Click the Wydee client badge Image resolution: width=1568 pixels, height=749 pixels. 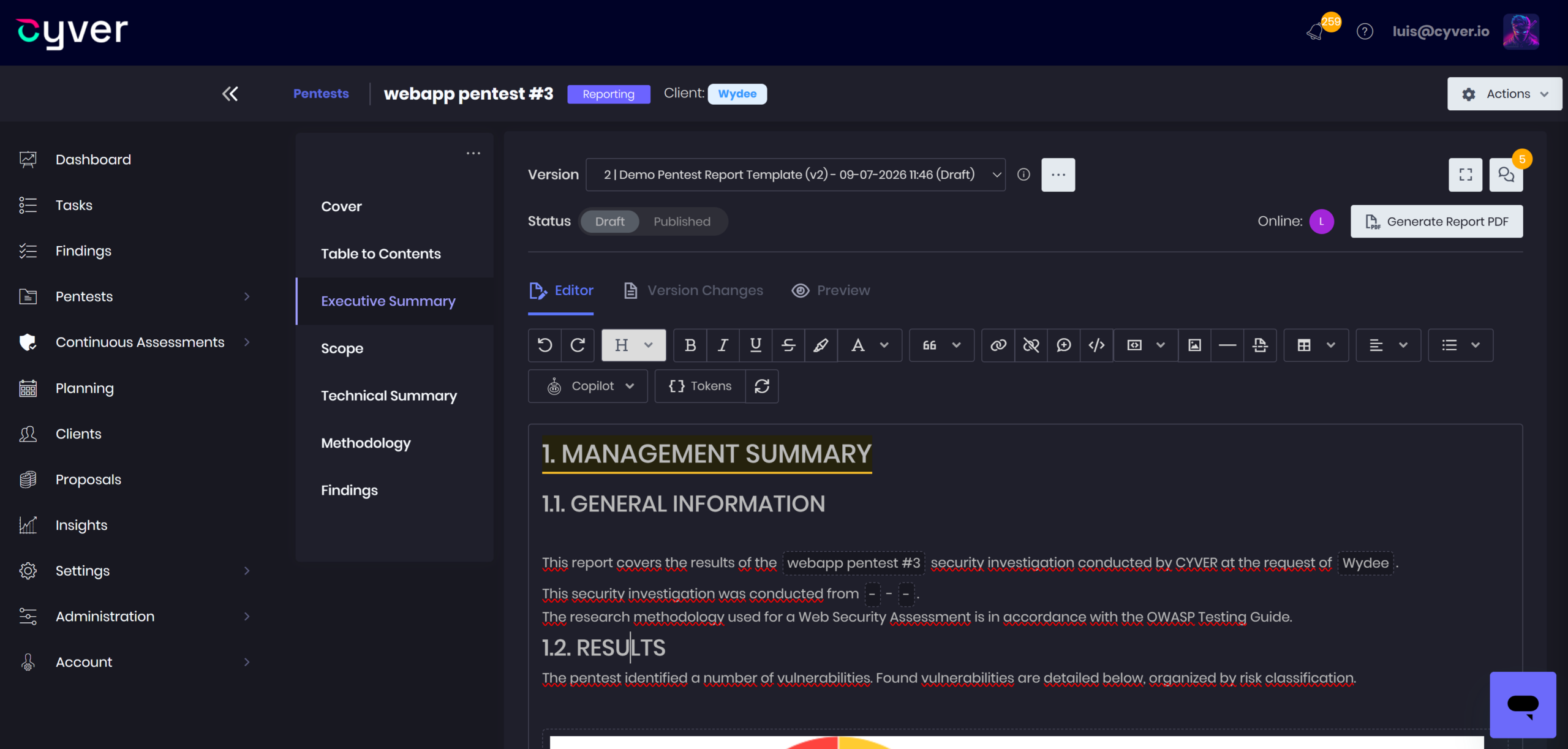pos(737,94)
